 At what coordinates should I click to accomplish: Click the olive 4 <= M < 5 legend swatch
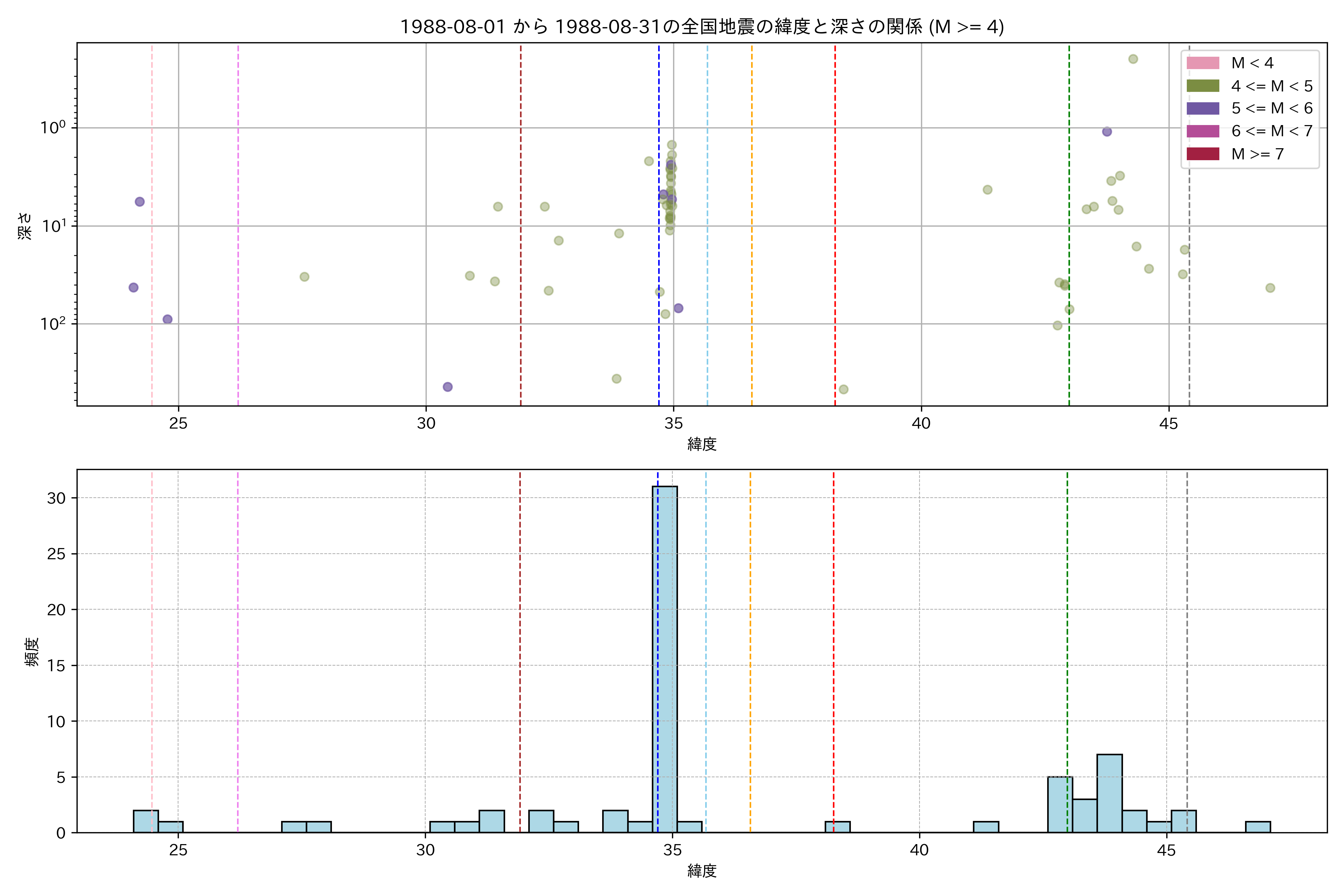(x=1202, y=86)
